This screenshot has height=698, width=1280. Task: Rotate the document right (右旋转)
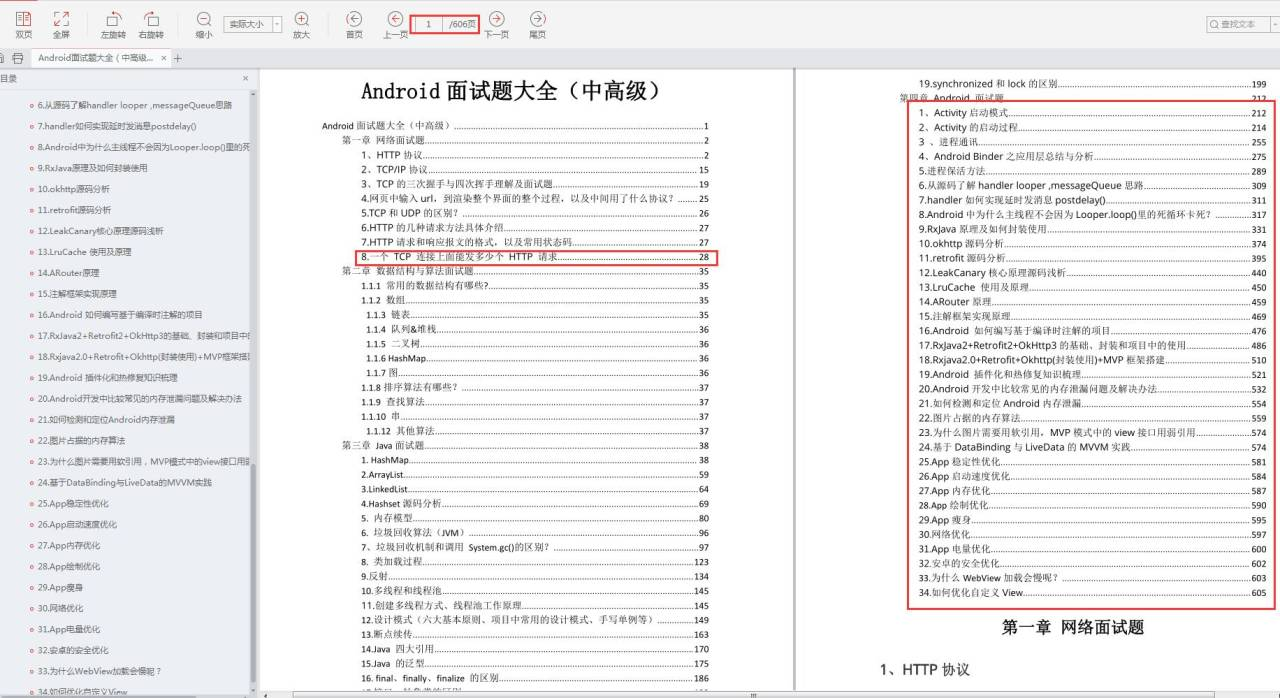pos(151,24)
